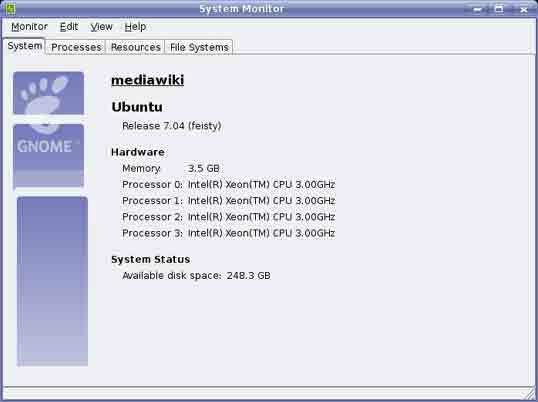Image resolution: width=538 pixels, height=402 pixels.
Task: Open the View menu
Action: [x=102, y=27]
